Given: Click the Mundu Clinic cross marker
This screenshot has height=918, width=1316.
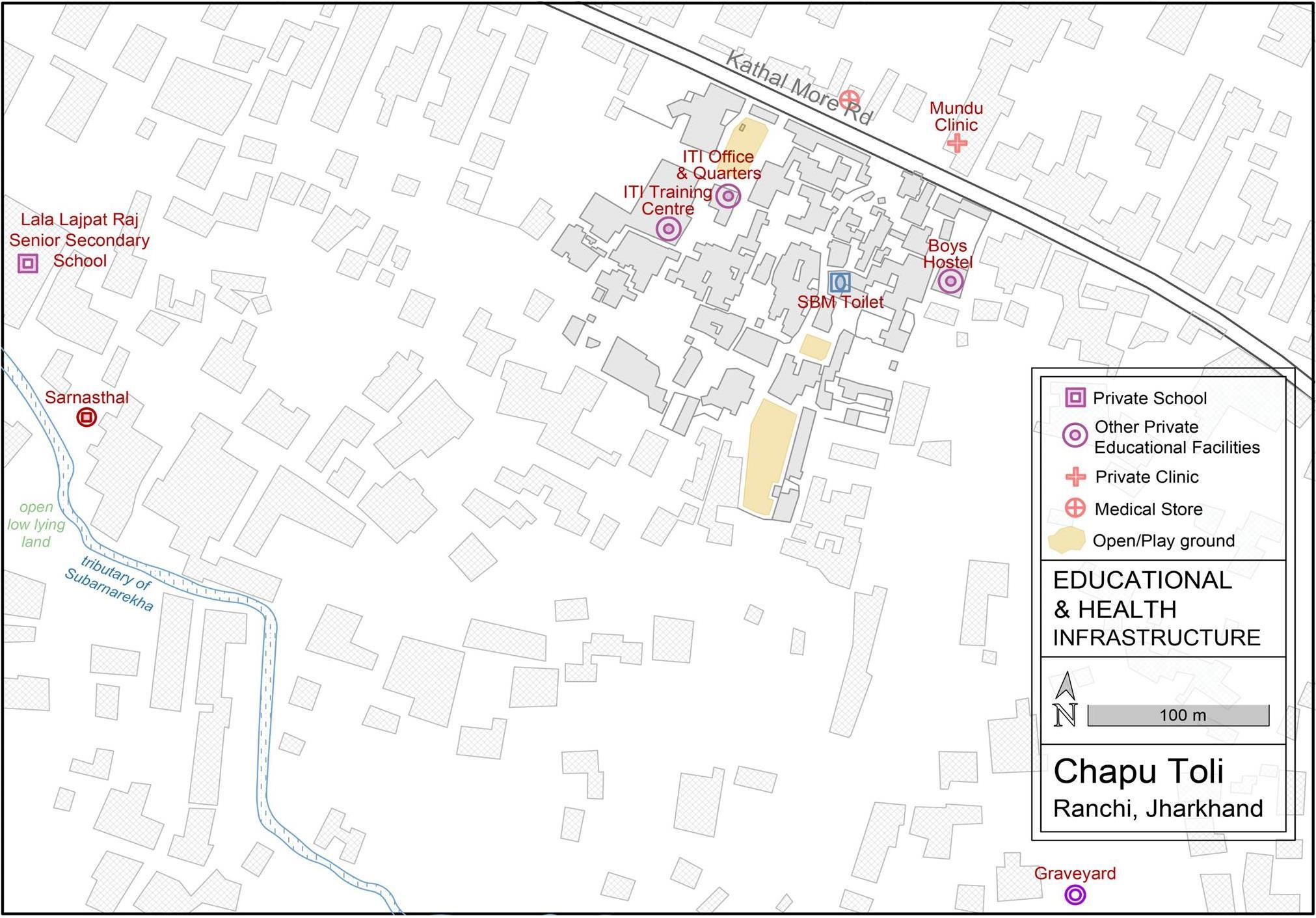Looking at the screenshot, I should (x=956, y=142).
